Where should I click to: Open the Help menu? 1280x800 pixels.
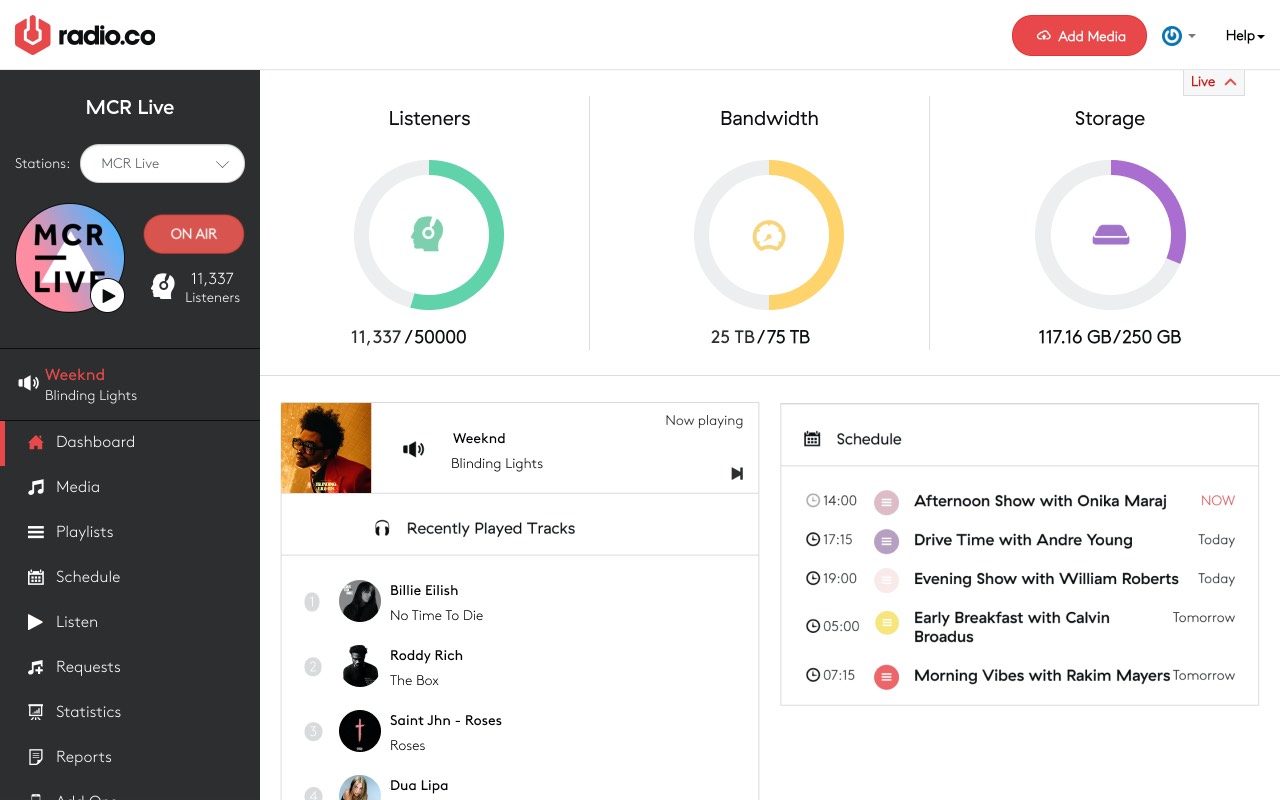coord(1245,36)
